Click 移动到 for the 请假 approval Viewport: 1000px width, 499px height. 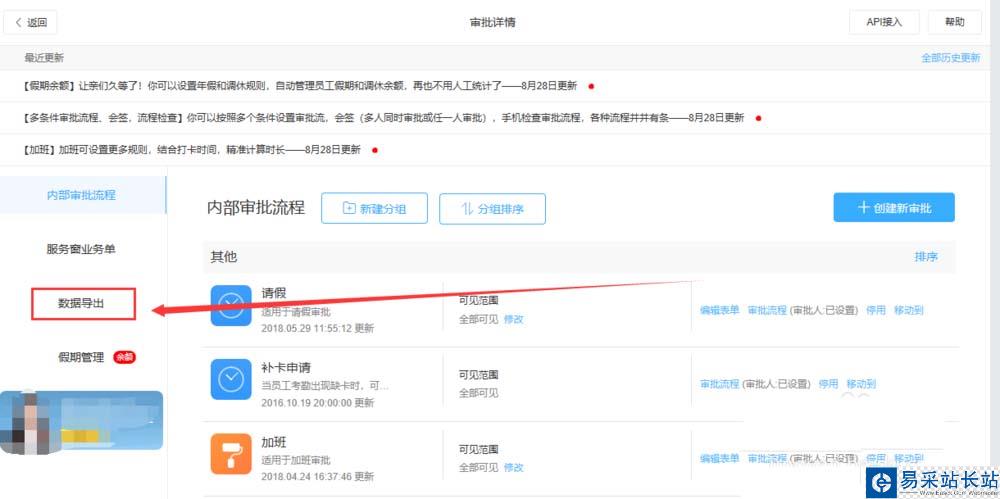tap(908, 310)
